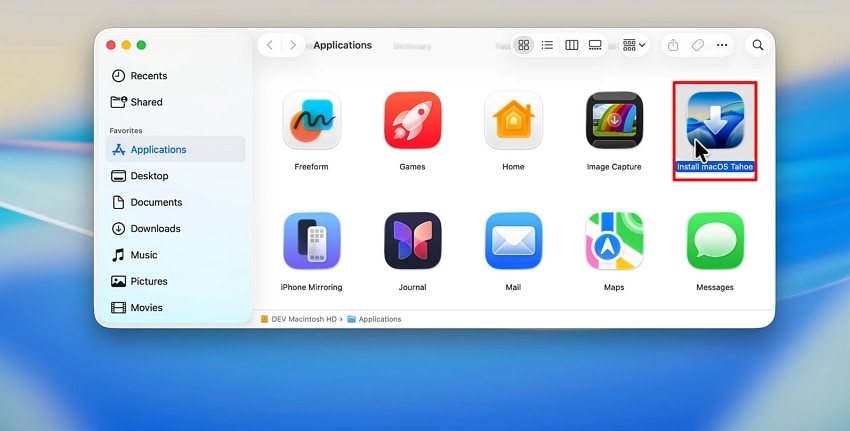Open Shared in the sidebar
This screenshot has width=850, height=431.
(175, 102)
